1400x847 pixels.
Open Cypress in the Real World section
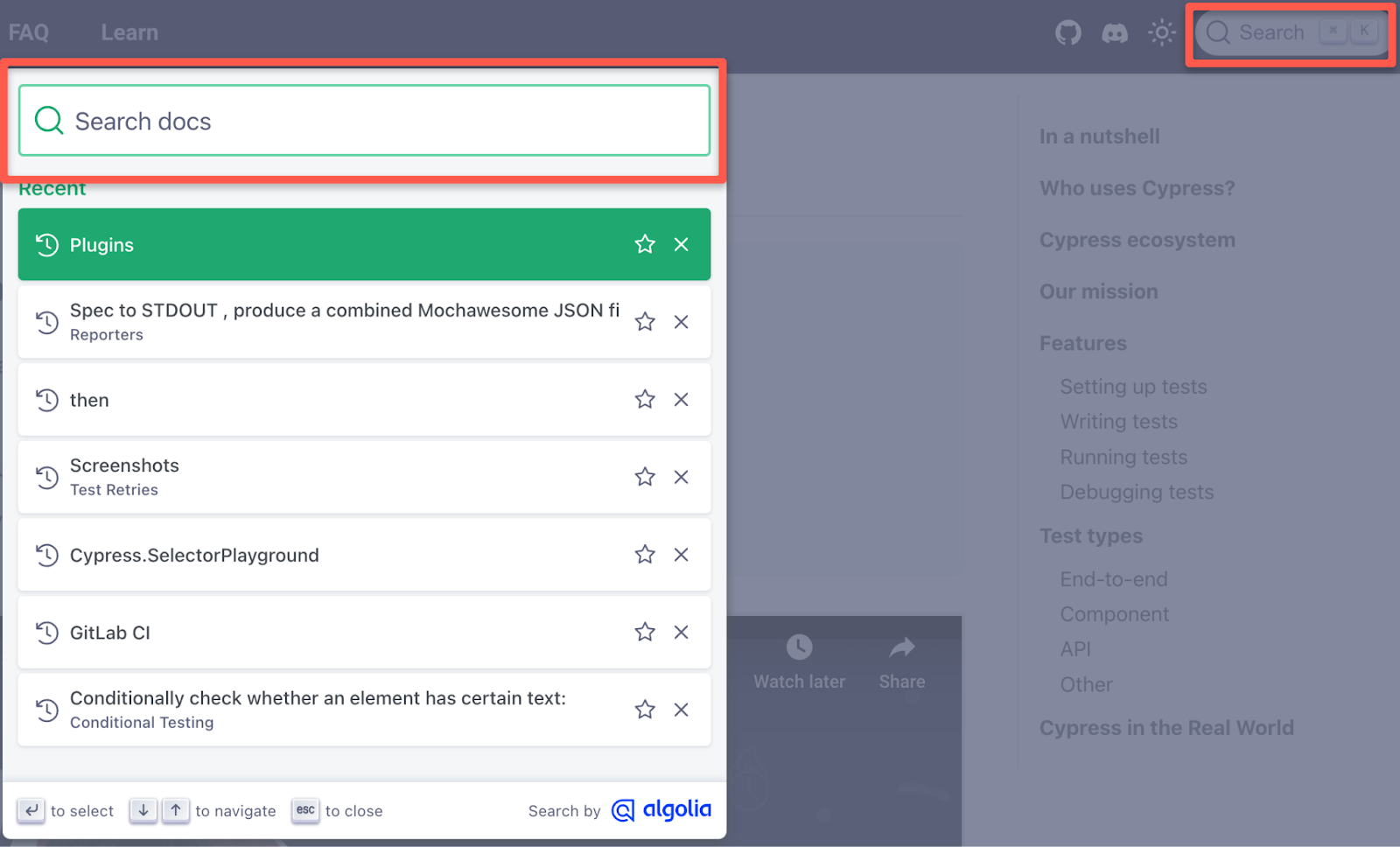1166,727
